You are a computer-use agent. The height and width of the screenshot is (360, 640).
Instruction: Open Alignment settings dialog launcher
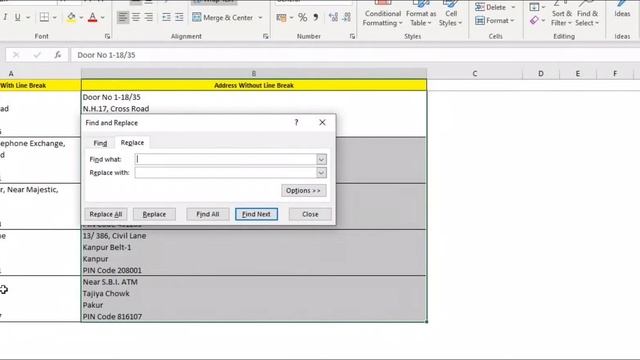tap(266, 36)
